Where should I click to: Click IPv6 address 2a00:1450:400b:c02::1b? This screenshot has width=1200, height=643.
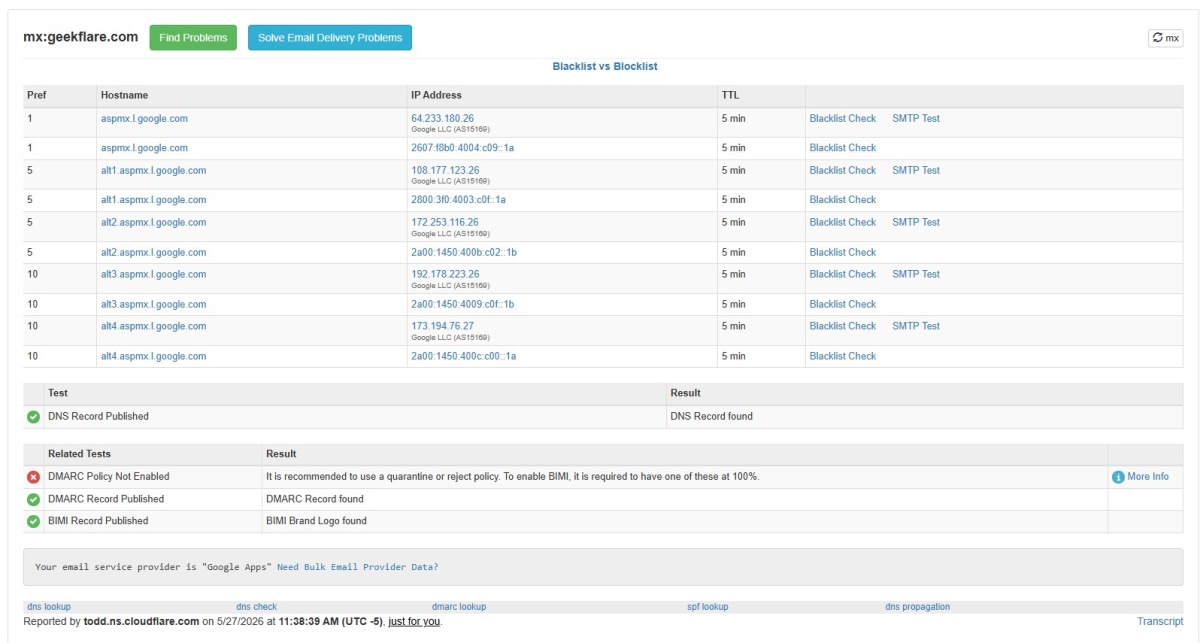pyautogui.click(x=464, y=253)
